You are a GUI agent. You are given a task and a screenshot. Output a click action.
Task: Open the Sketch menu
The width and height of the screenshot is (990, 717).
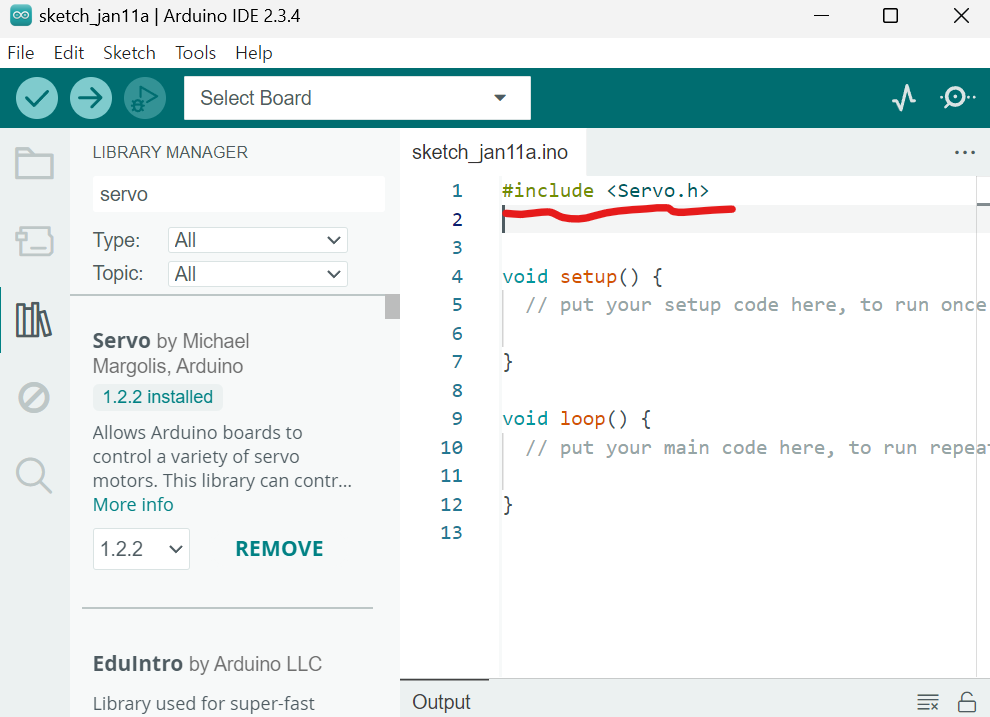pyautogui.click(x=129, y=53)
